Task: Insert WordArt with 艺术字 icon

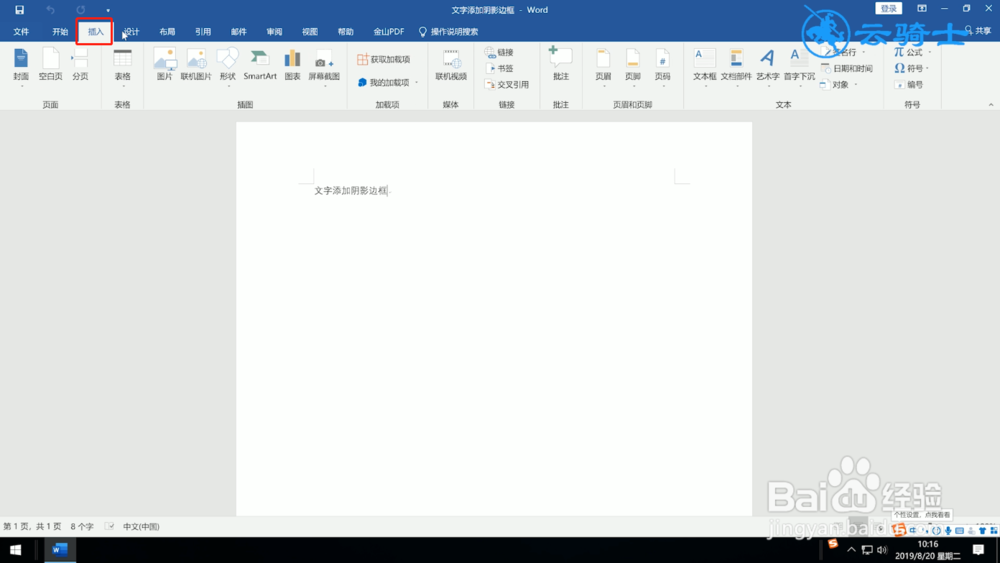Action: click(768, 66)
